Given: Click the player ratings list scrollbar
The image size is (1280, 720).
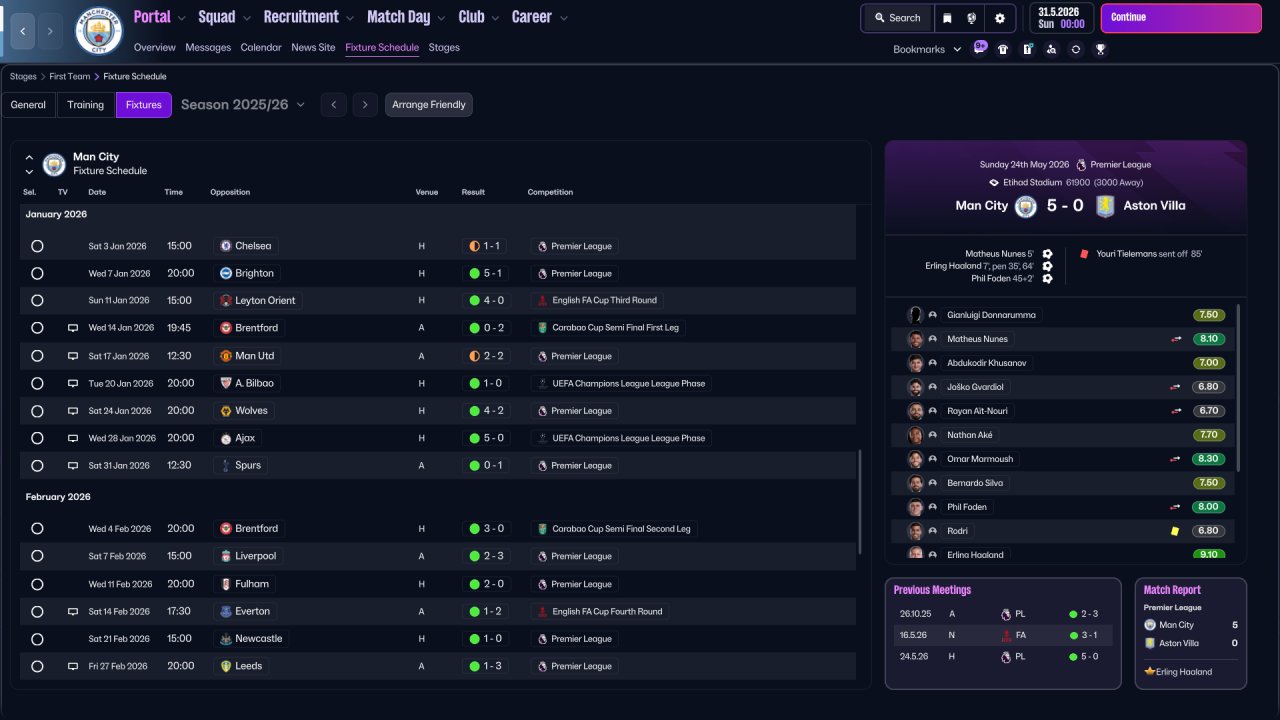Looking at the screenshot, I should 1238,388.
